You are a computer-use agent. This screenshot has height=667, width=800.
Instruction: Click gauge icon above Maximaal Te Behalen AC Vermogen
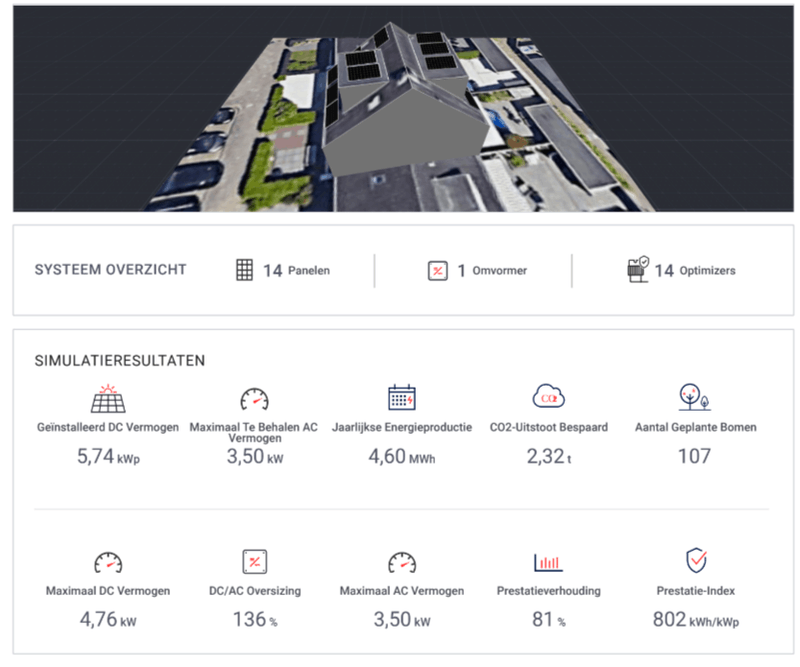[x=255, y=399]
